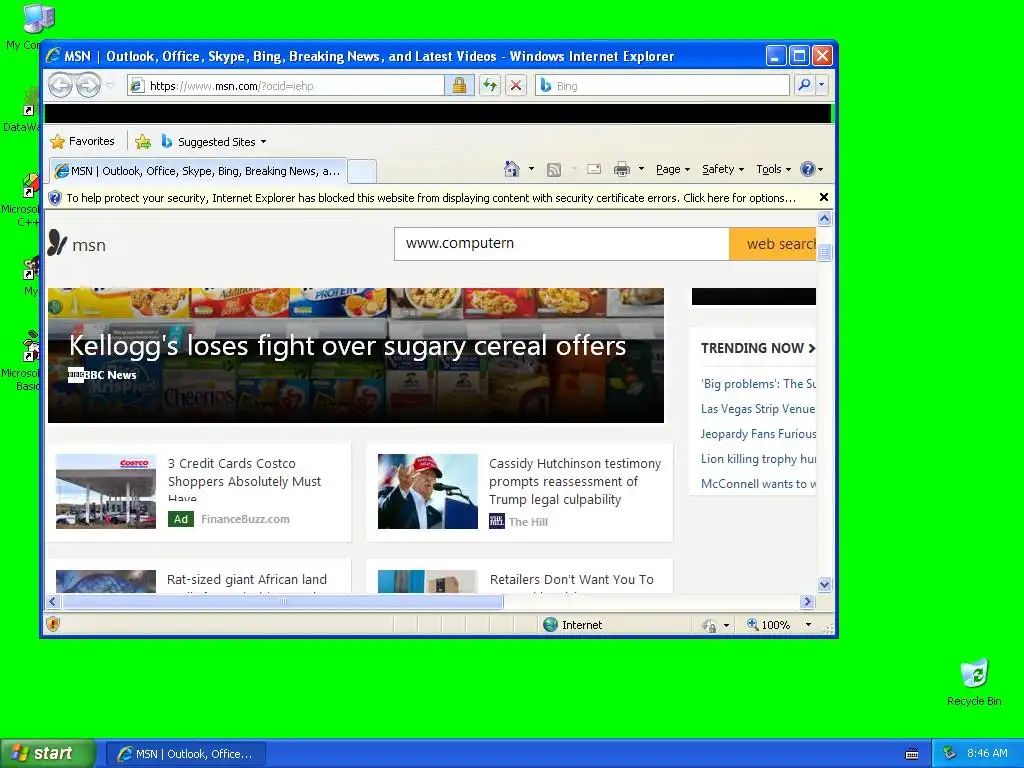The width and height of the screenshot is (1024, 768).
Task: Click the status bar shield icon
Action: point(53,624)
